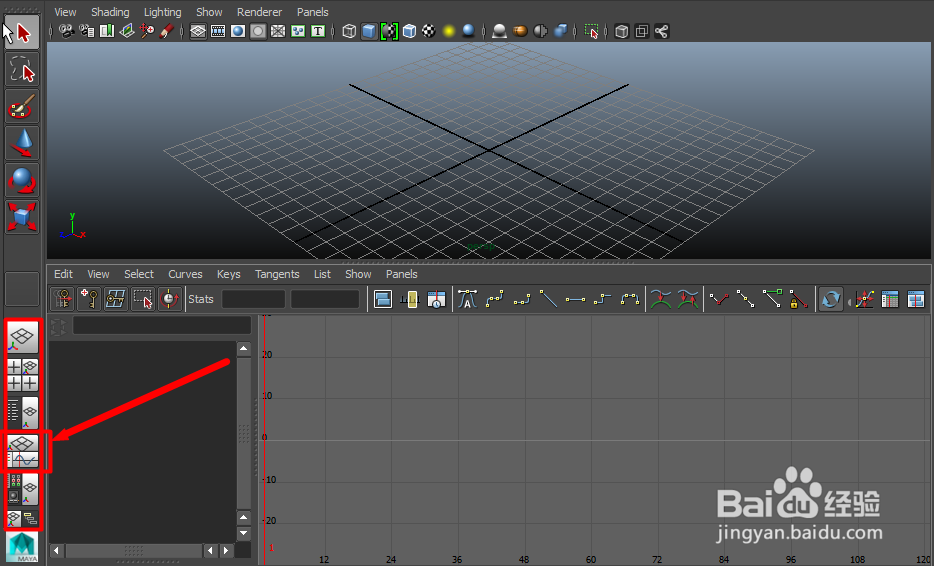
Task: Apply Spline tangents
Action: click(x=494, y=298)
